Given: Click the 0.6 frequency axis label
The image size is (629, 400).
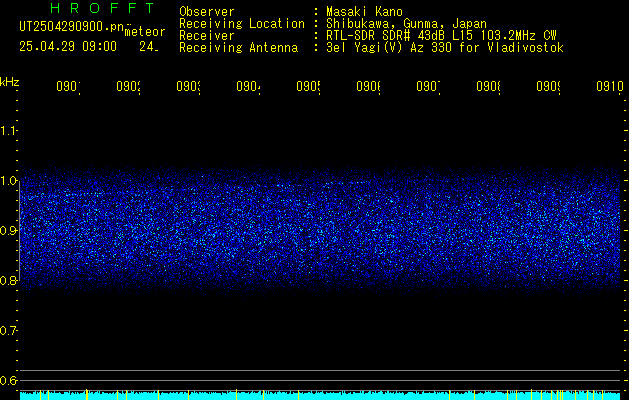Looking at the screenshot, I should click(x=8, y=380).
